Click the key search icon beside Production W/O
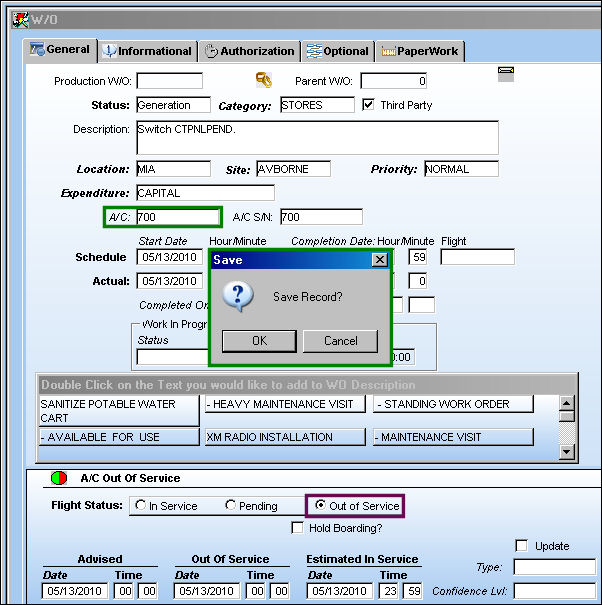The height and width of the screenshot is (605, 602). coord(264,80)
